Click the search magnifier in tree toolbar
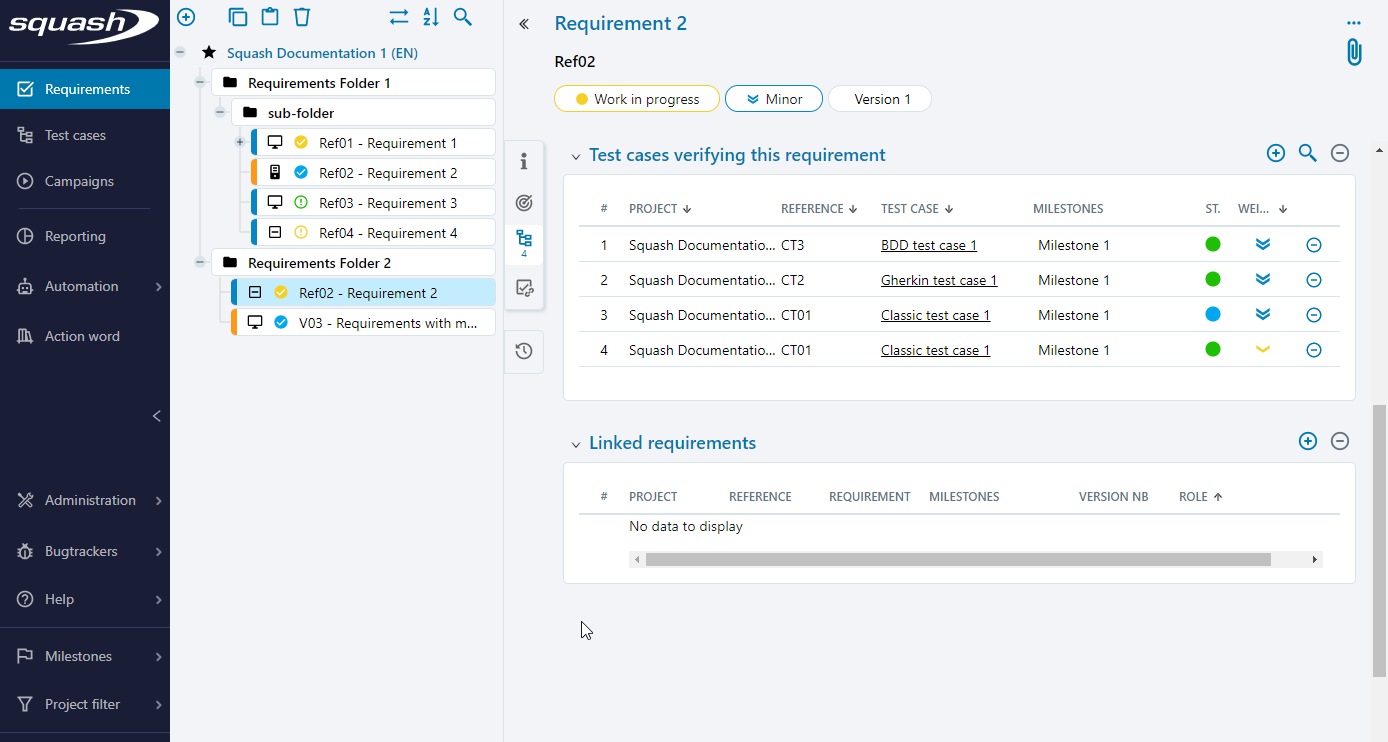 (x=462, y=17)
